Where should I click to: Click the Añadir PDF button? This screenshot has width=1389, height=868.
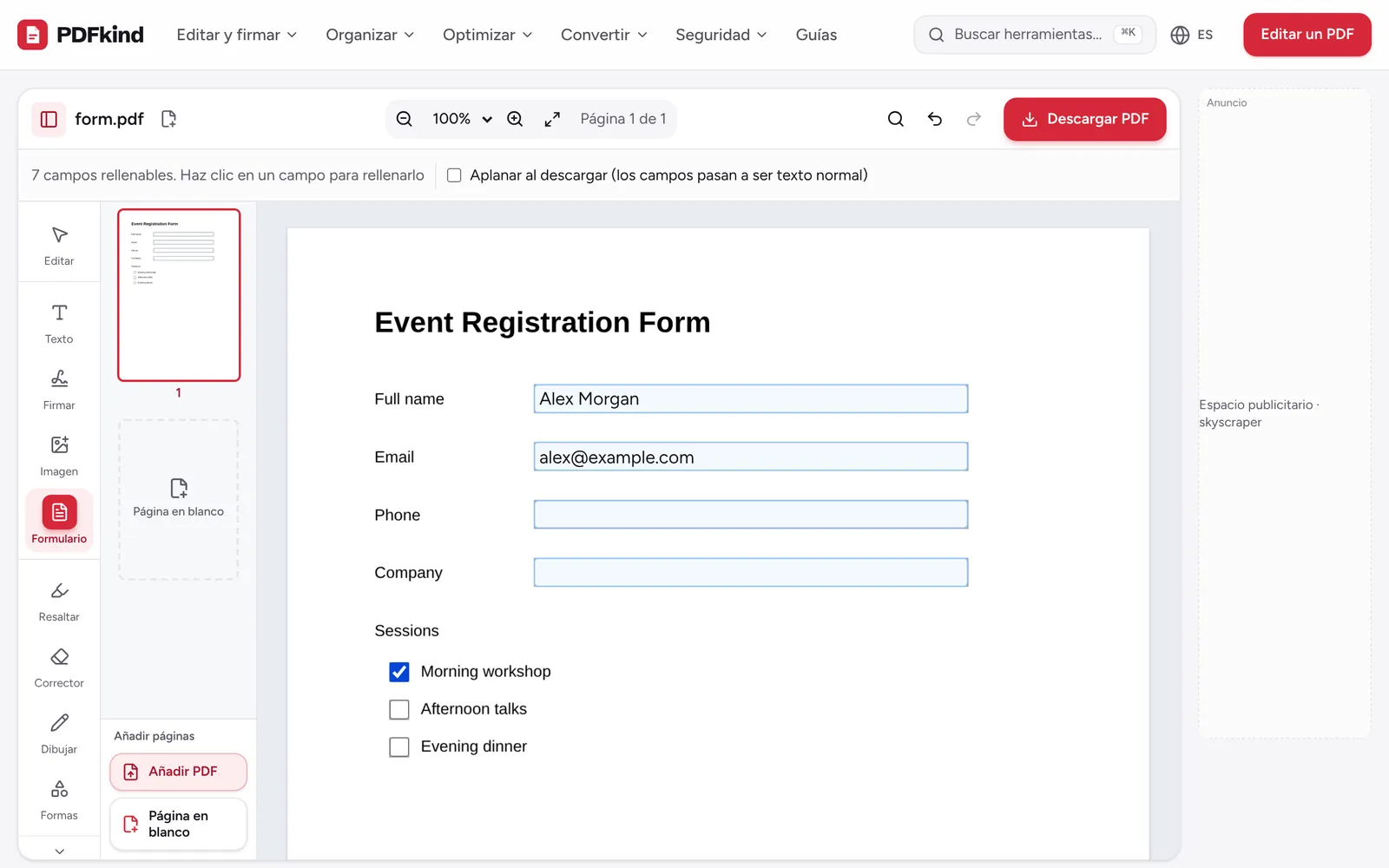point(179,772)
